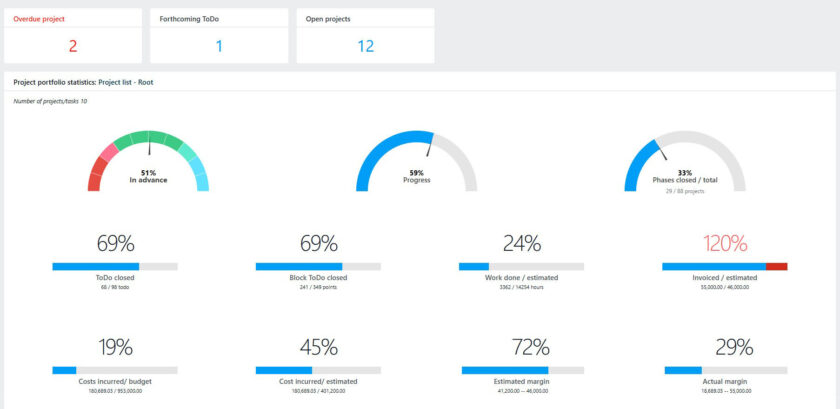Click the overdue project count 2
840x409 pixels.
(x=73, y=46)
